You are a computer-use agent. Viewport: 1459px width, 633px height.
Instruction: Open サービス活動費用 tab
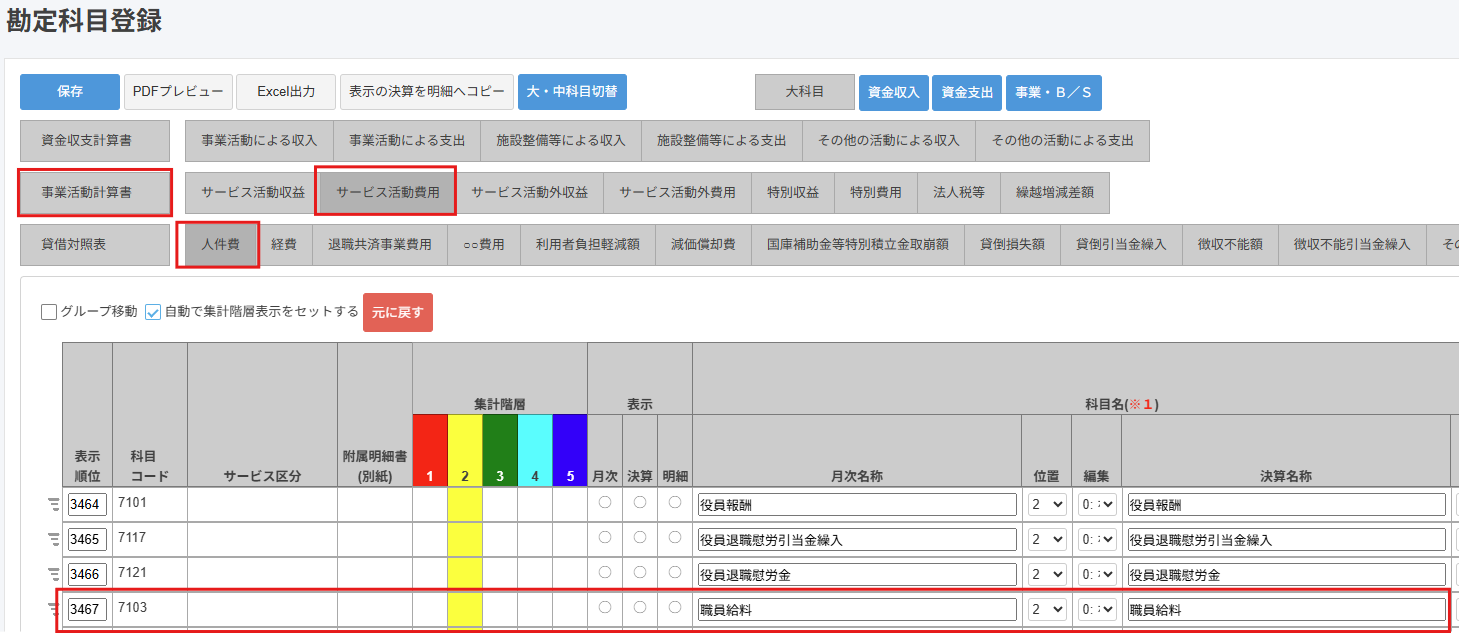388,193
